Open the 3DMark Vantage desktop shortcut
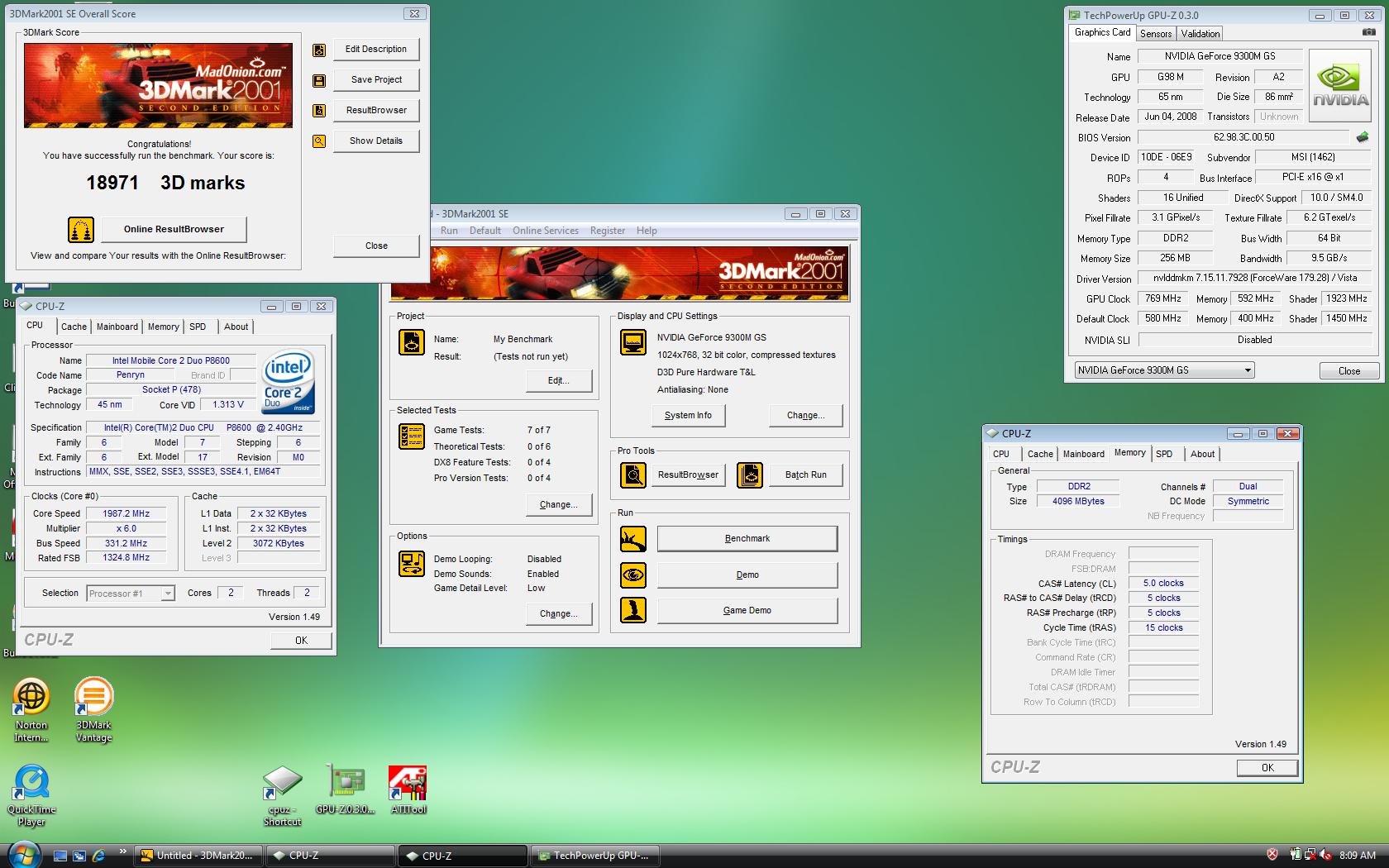 93,709
